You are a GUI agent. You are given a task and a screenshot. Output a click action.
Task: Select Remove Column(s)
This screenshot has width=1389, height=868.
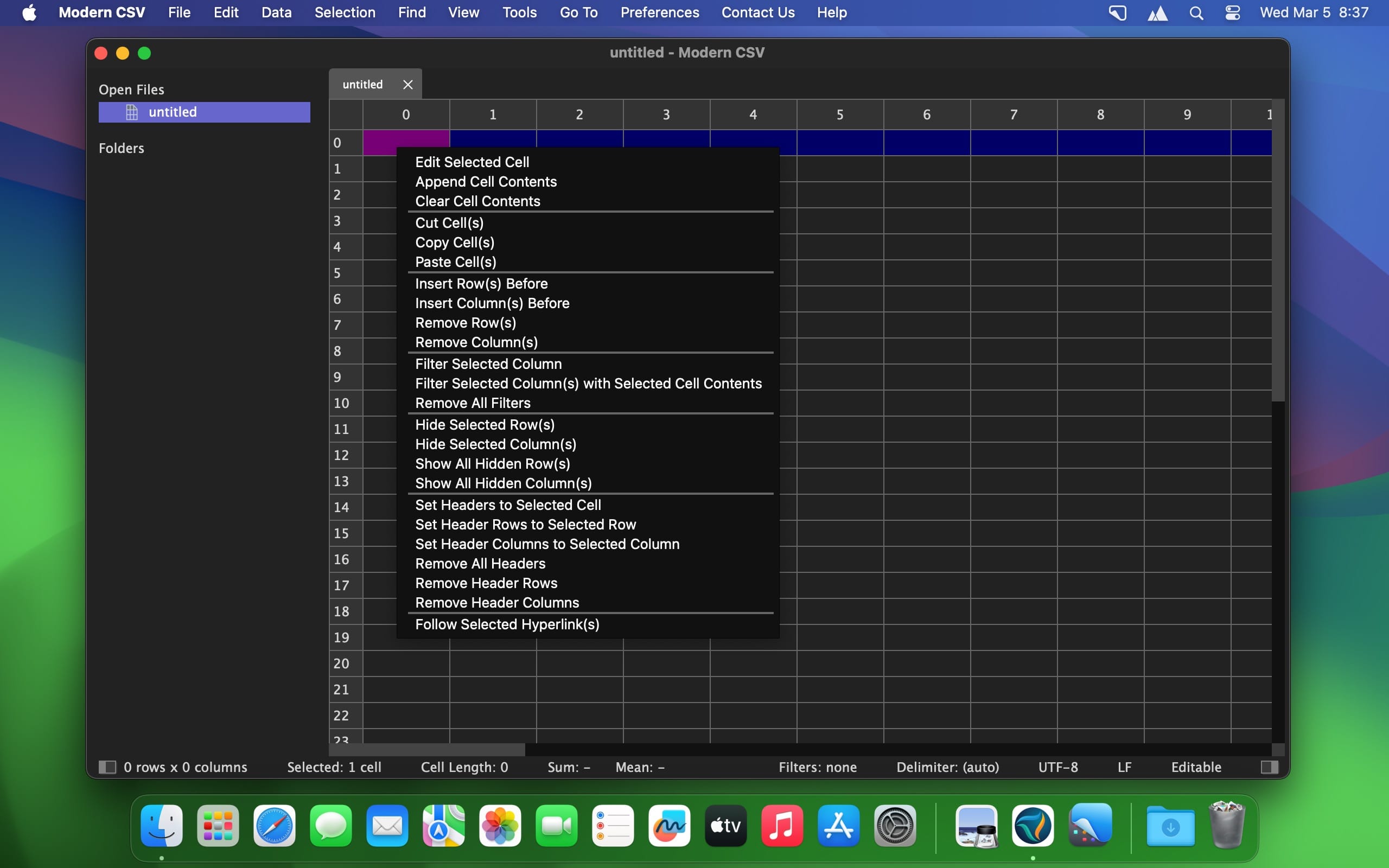point(476,342)
